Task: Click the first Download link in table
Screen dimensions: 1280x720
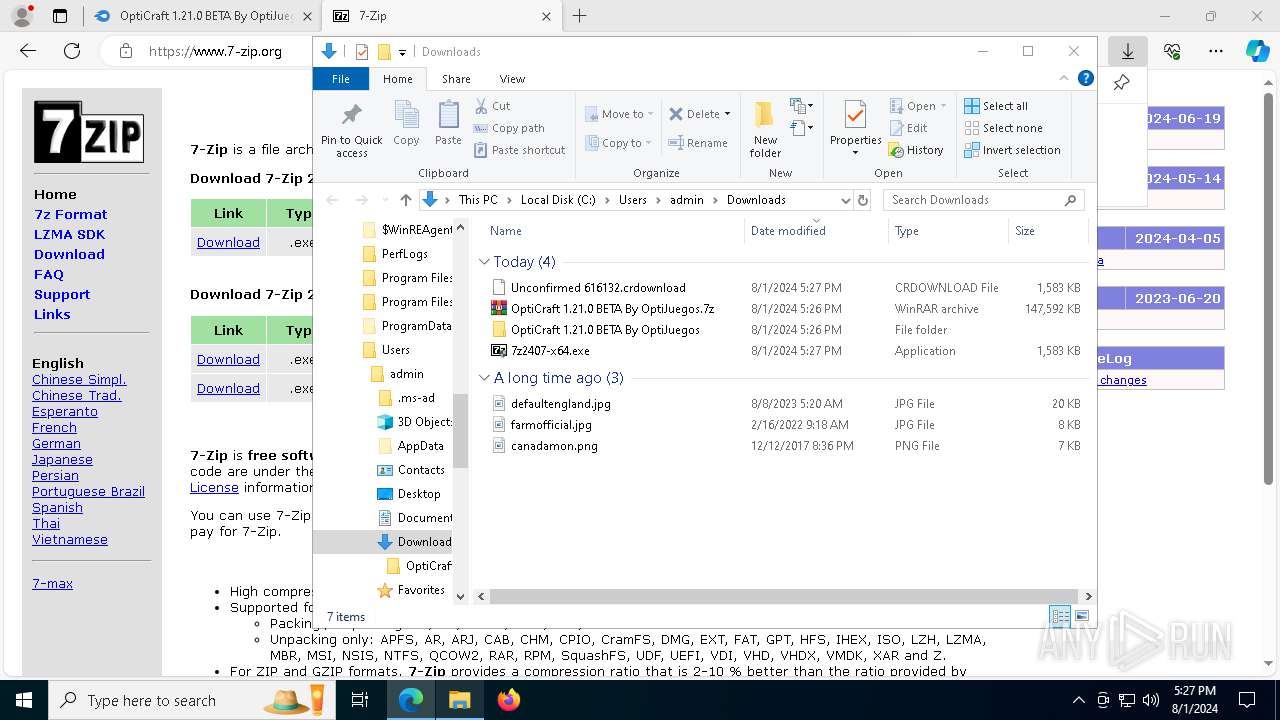Action: [228, 243]
